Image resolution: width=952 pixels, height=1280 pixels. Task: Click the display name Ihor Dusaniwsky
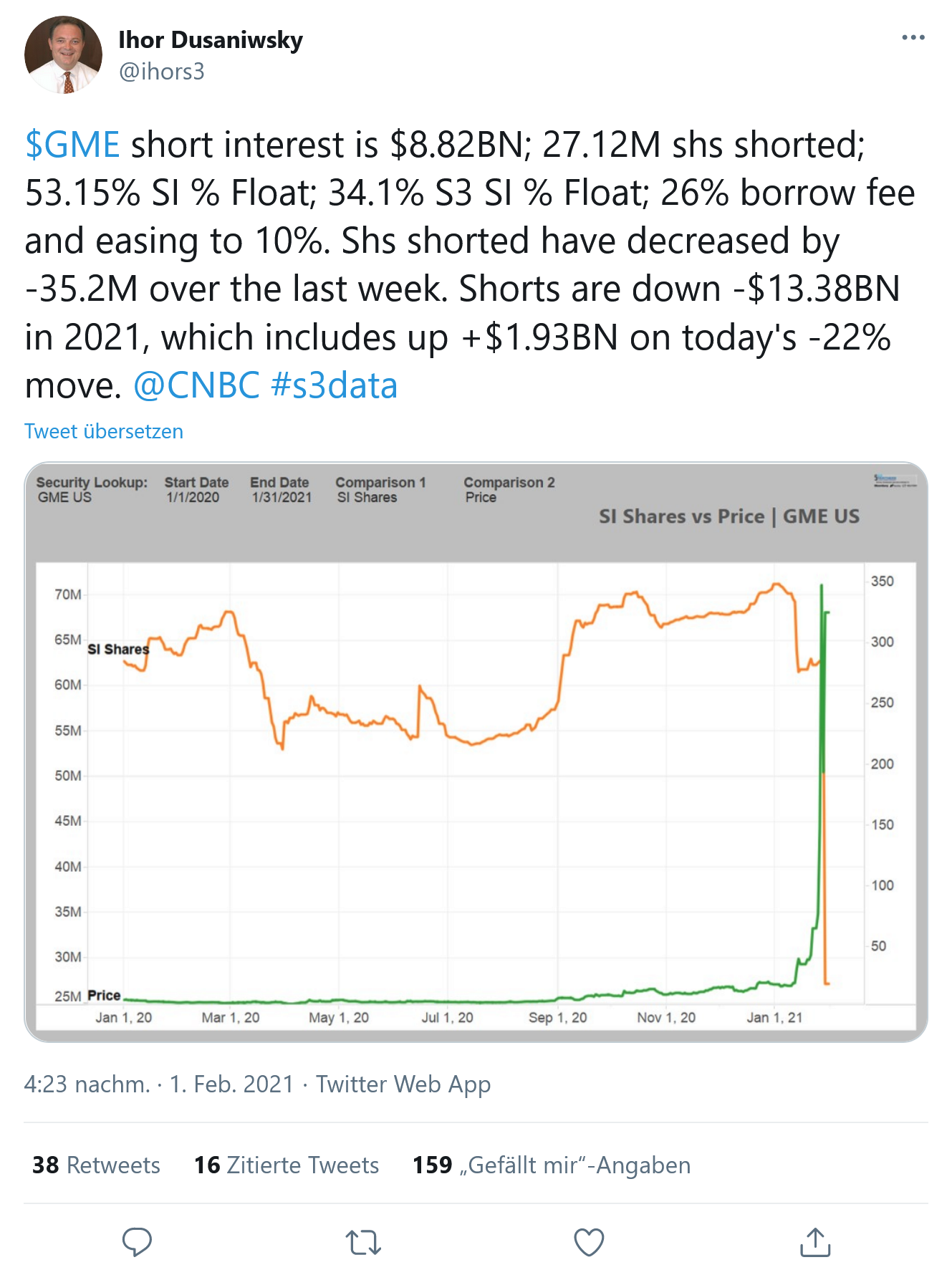pyautogui.click(x=211, y=40)
